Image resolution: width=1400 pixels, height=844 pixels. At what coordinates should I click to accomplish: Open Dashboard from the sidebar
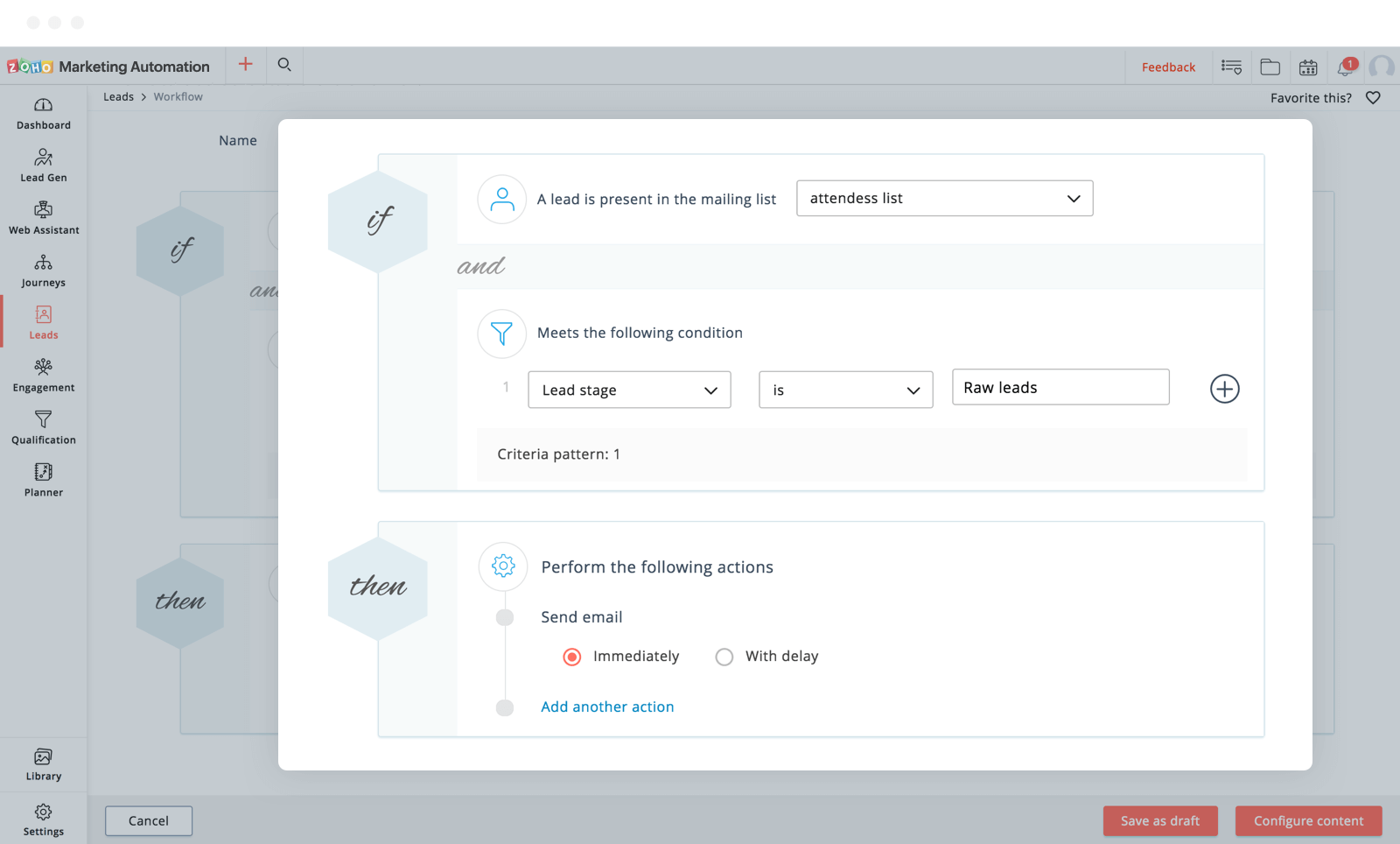44,113
